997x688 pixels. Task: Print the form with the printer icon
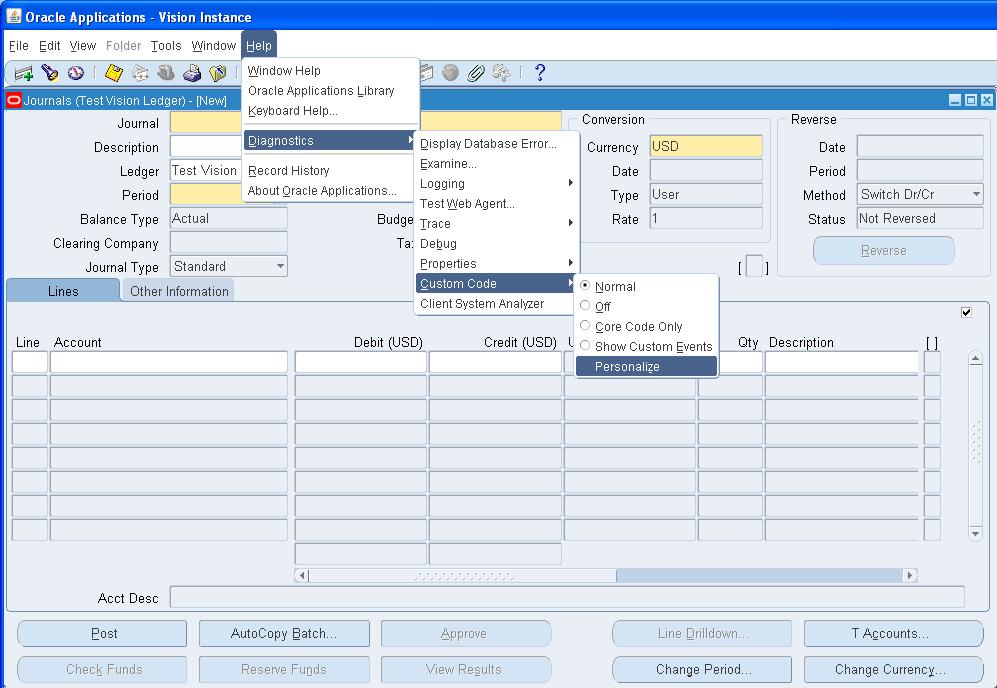[194, 72]
